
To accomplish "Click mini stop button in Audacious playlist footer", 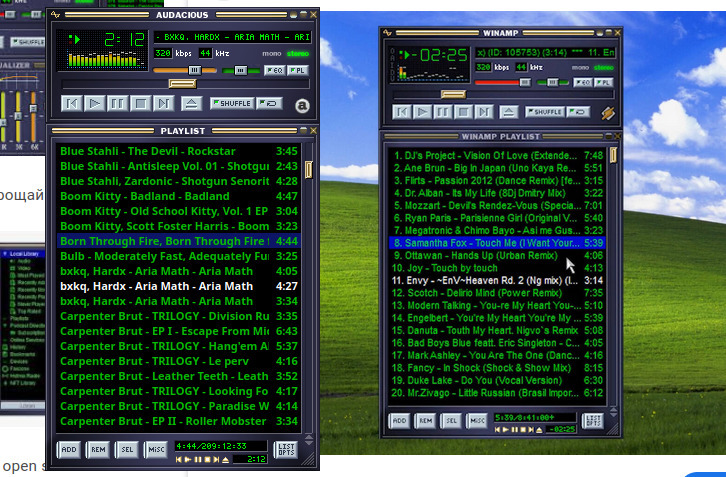I will click(x=207, y=459).
